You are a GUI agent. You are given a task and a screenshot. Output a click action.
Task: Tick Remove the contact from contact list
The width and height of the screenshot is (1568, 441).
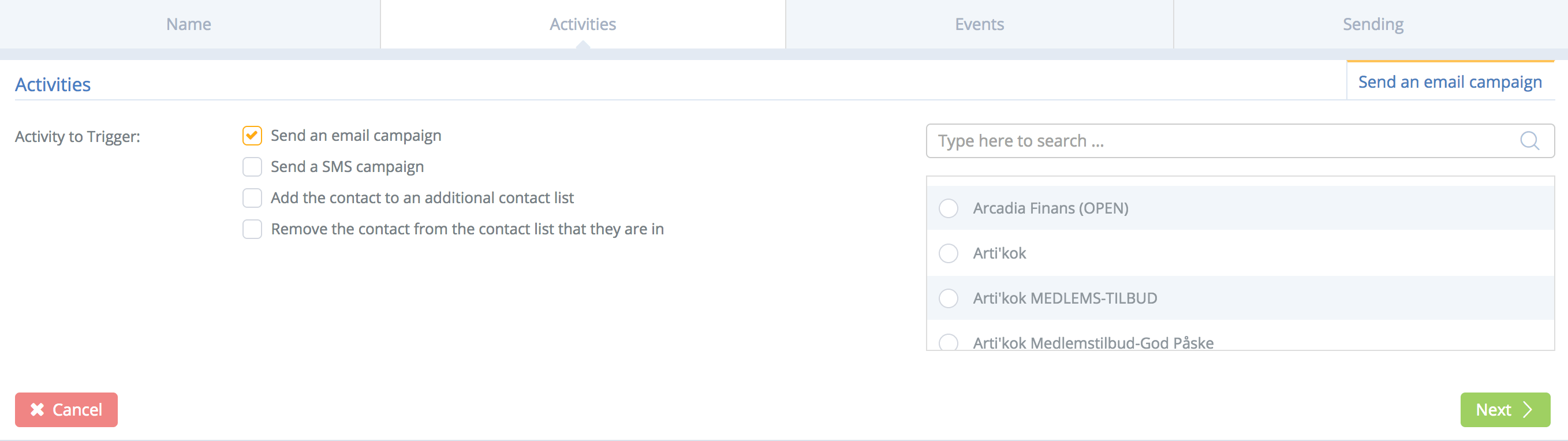tap(252, 229)
